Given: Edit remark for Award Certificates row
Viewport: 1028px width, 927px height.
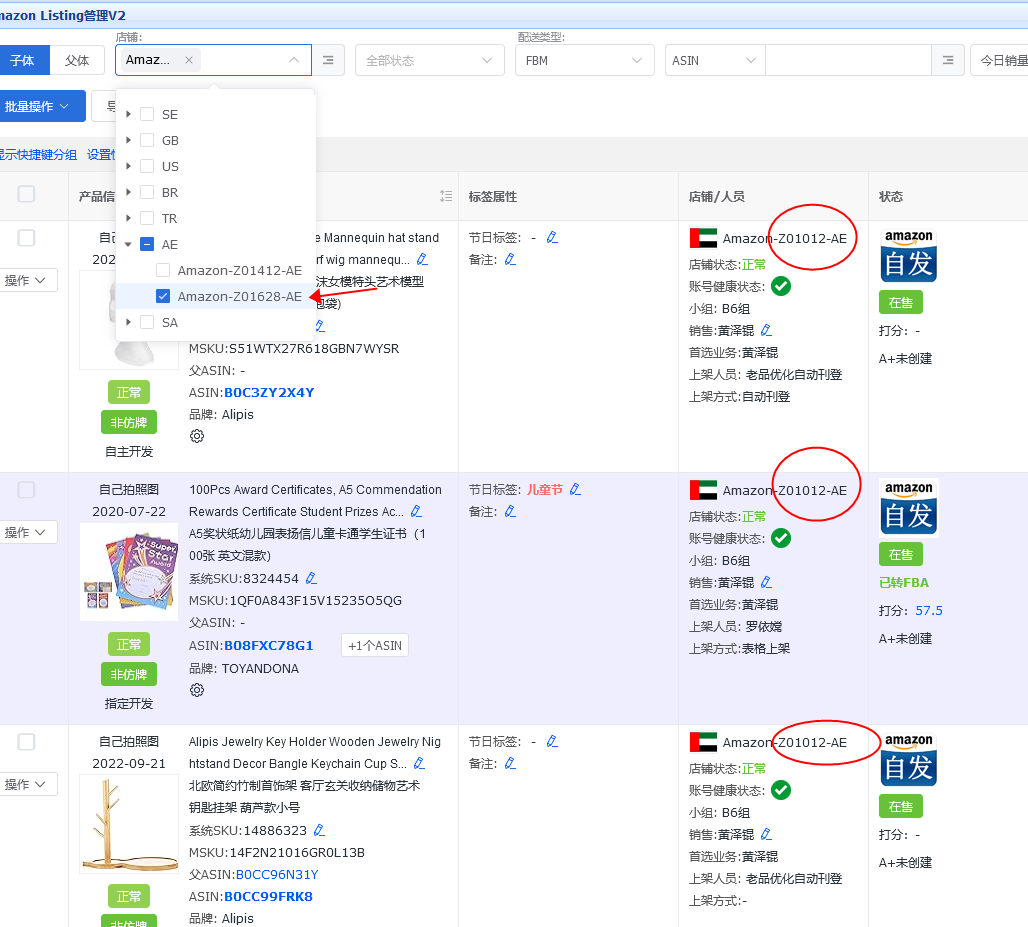Looking at the screenshot, I should point(510,511).
